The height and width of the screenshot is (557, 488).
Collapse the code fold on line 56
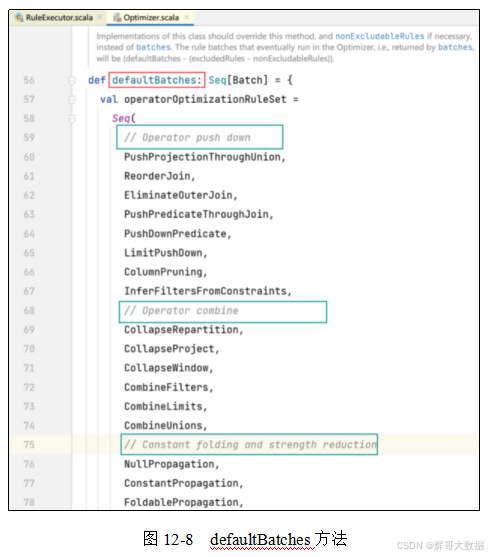(72, 81)
